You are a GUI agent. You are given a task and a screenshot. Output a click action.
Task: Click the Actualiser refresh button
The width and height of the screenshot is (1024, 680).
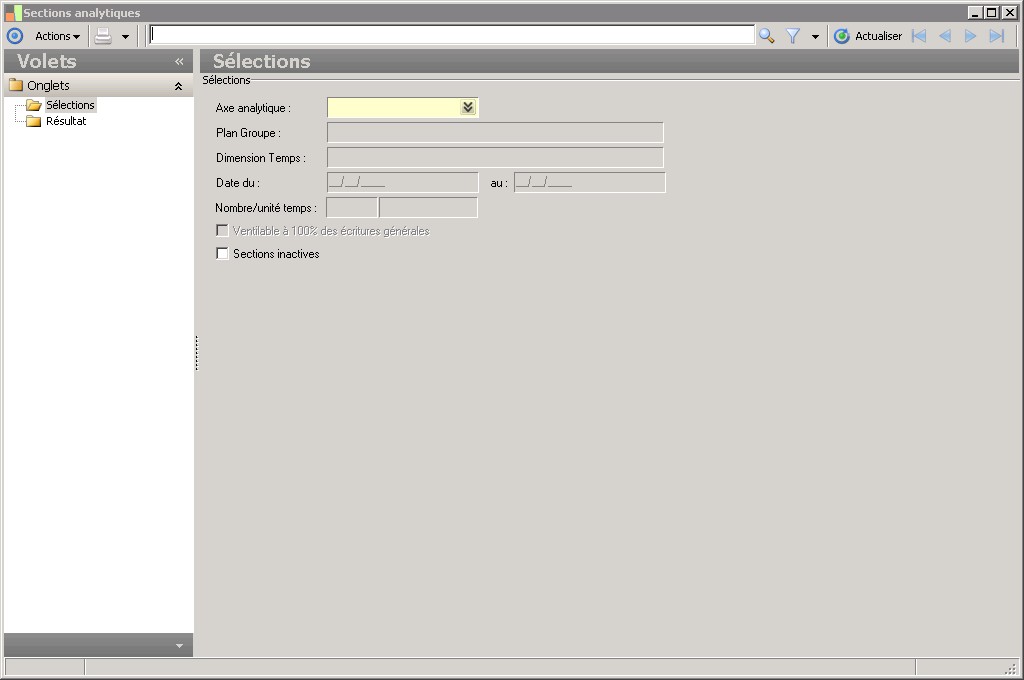(x=868, y=36)
